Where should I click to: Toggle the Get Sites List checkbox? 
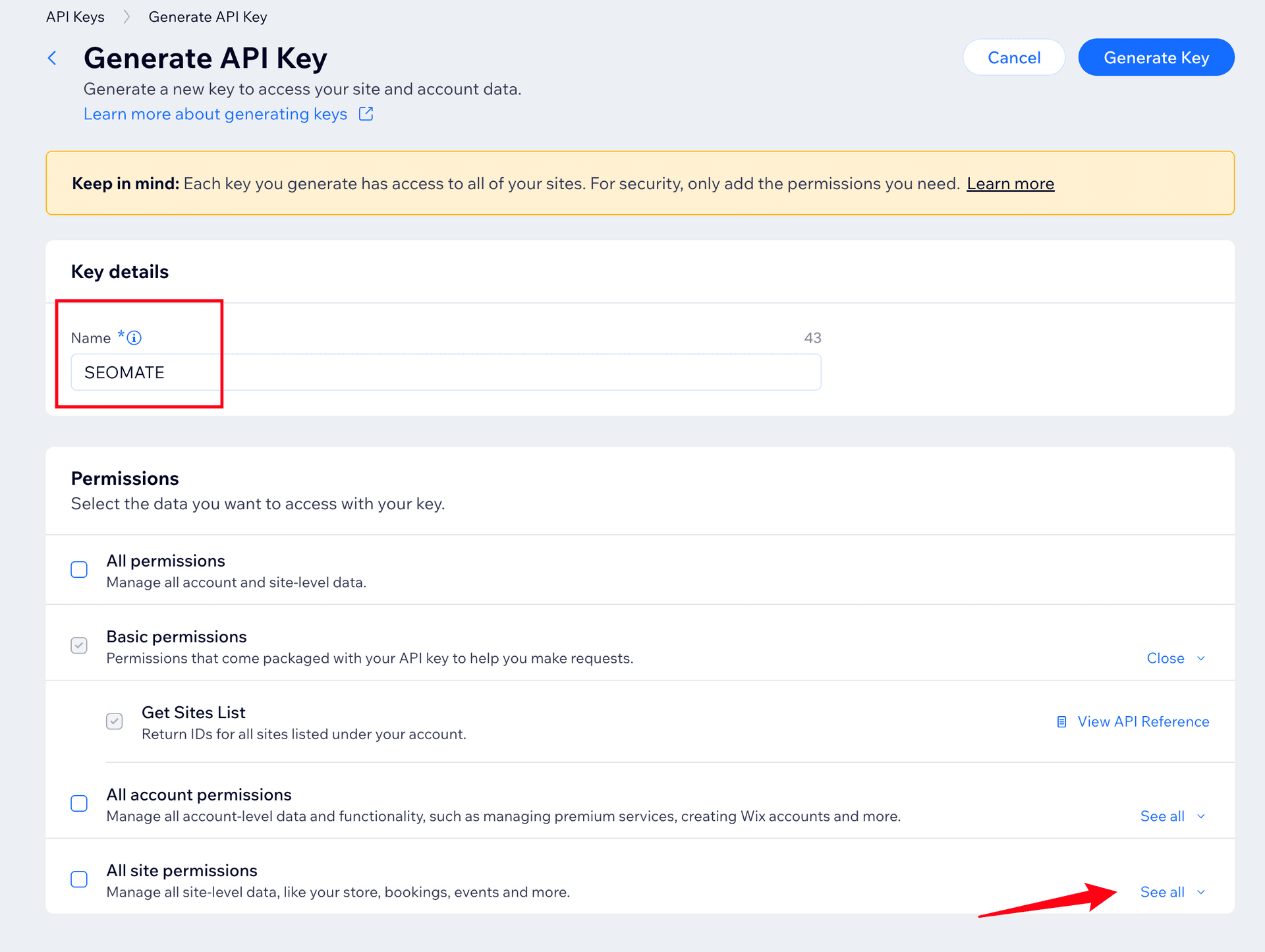pos(114,721)
